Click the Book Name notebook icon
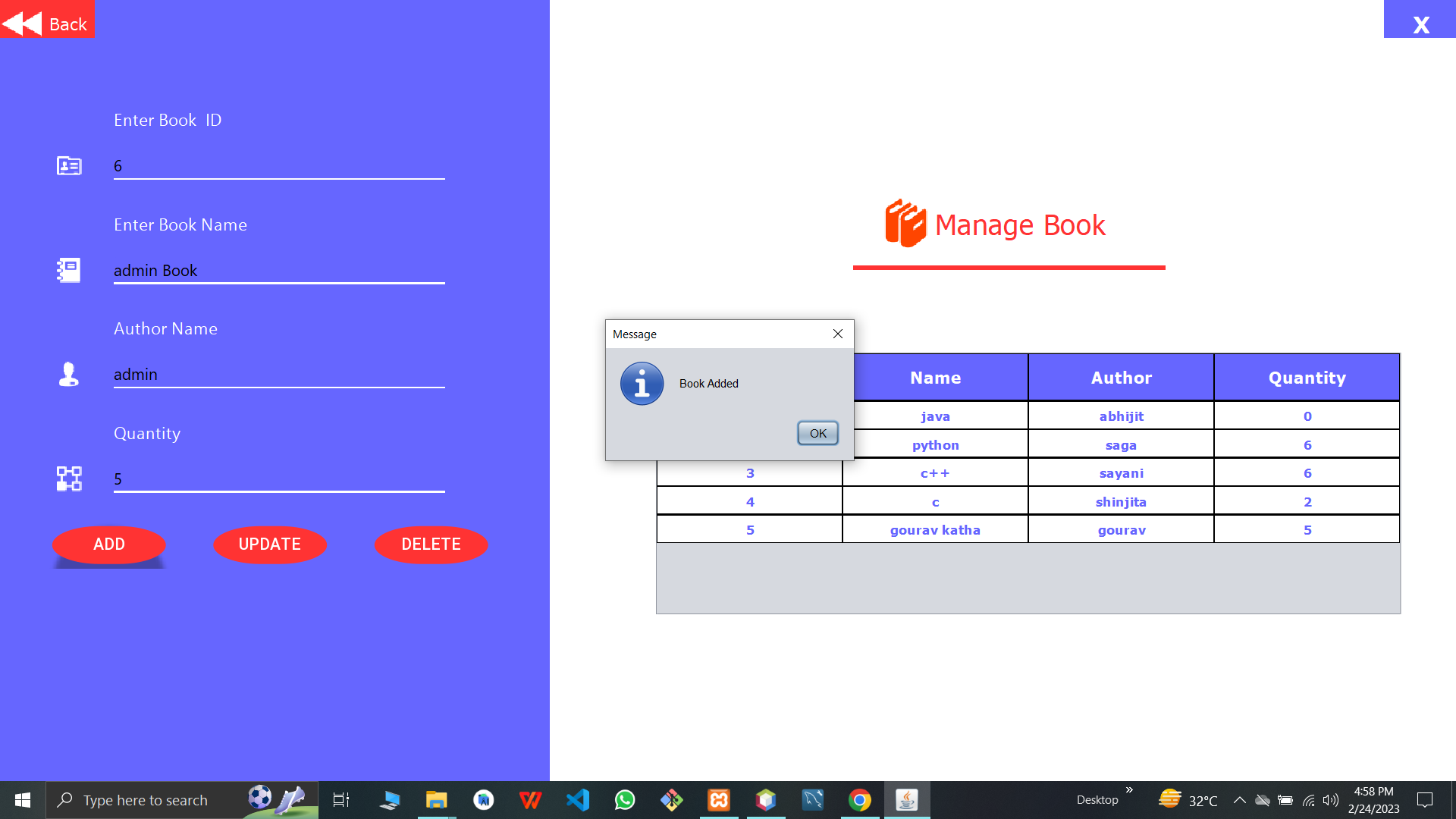1456x819 pixels. [69, 270]
